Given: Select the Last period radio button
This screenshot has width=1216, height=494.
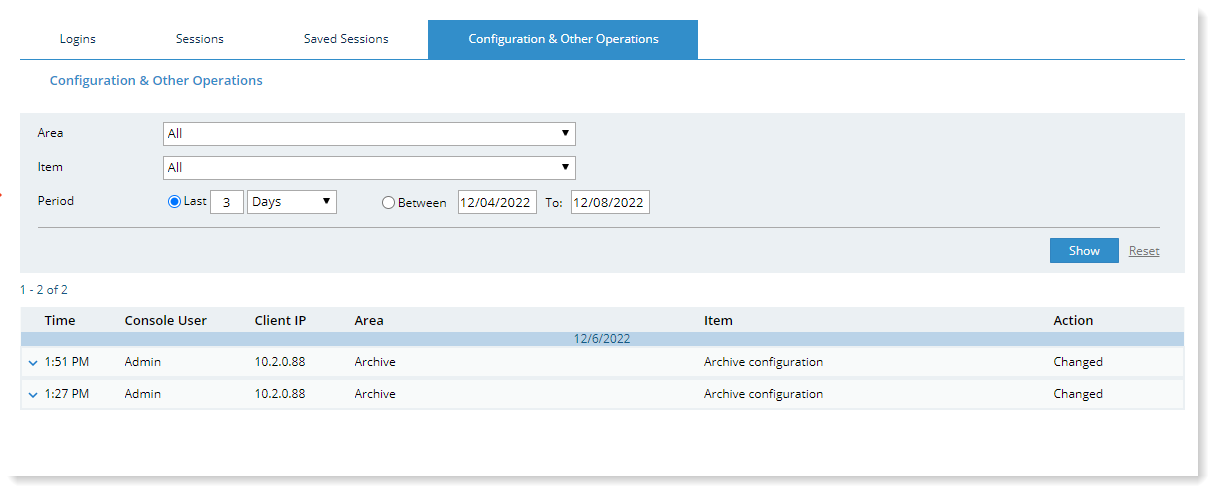Looking at the screenshot, I should tap(175, 202).
